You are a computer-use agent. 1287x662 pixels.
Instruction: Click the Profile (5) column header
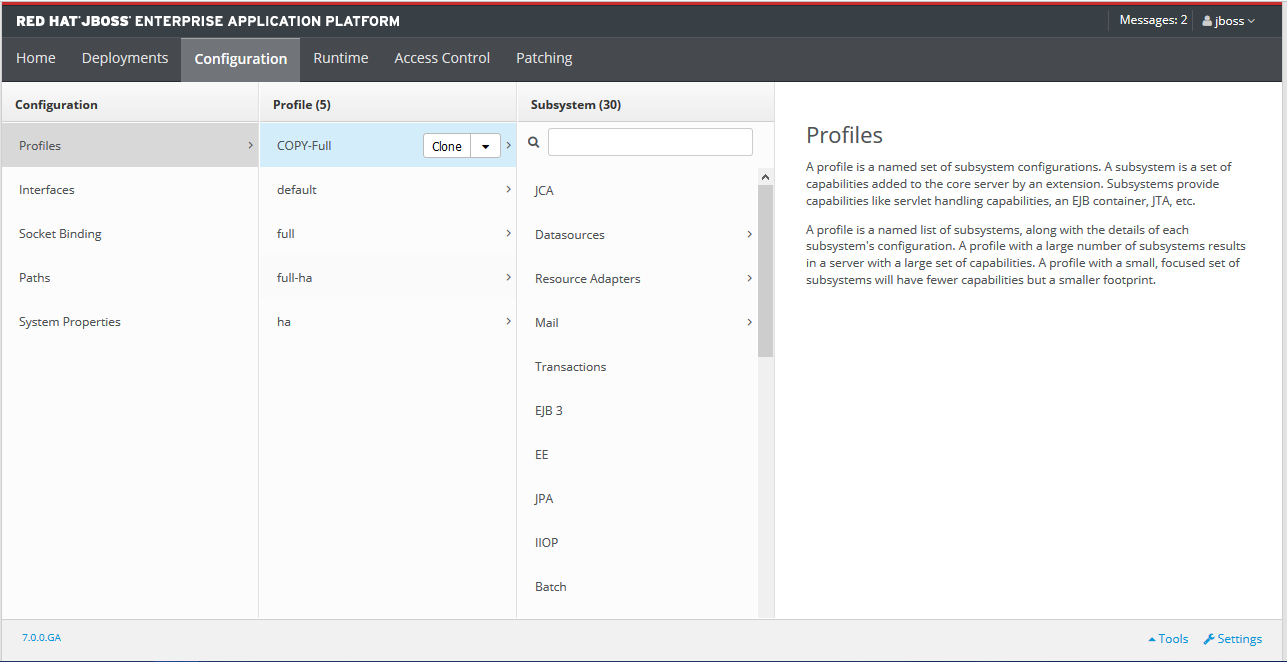point(302,104)
